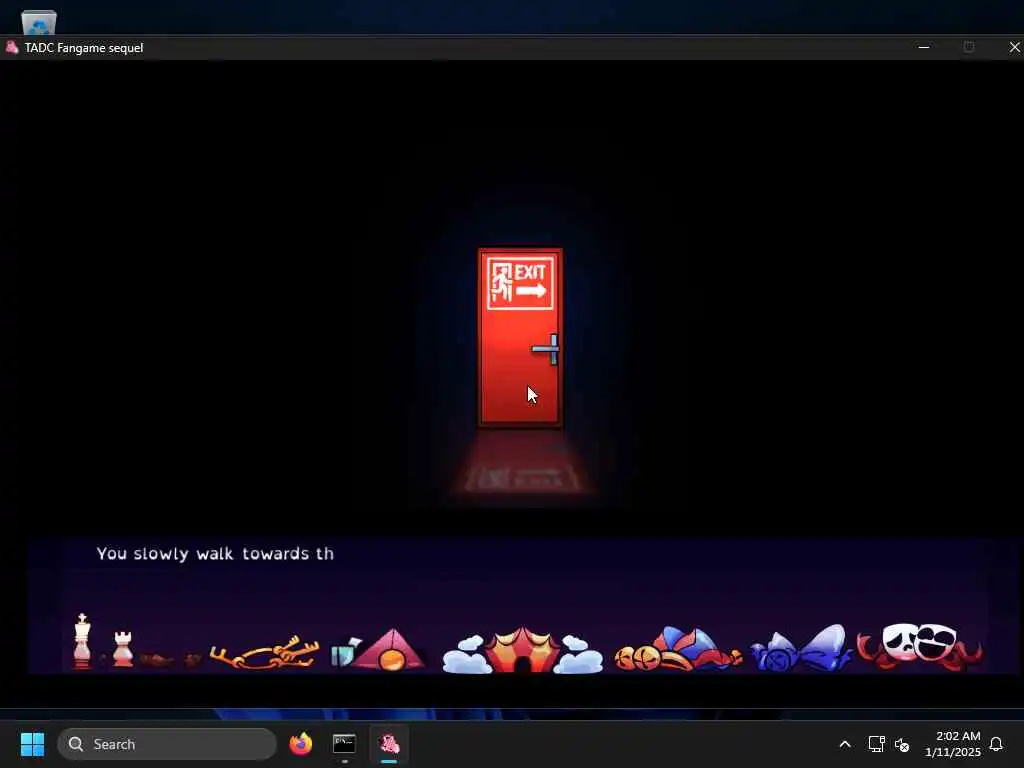Click the rook chess piece icon
This screenshot has height=768, width=1024.
point(123,648)
